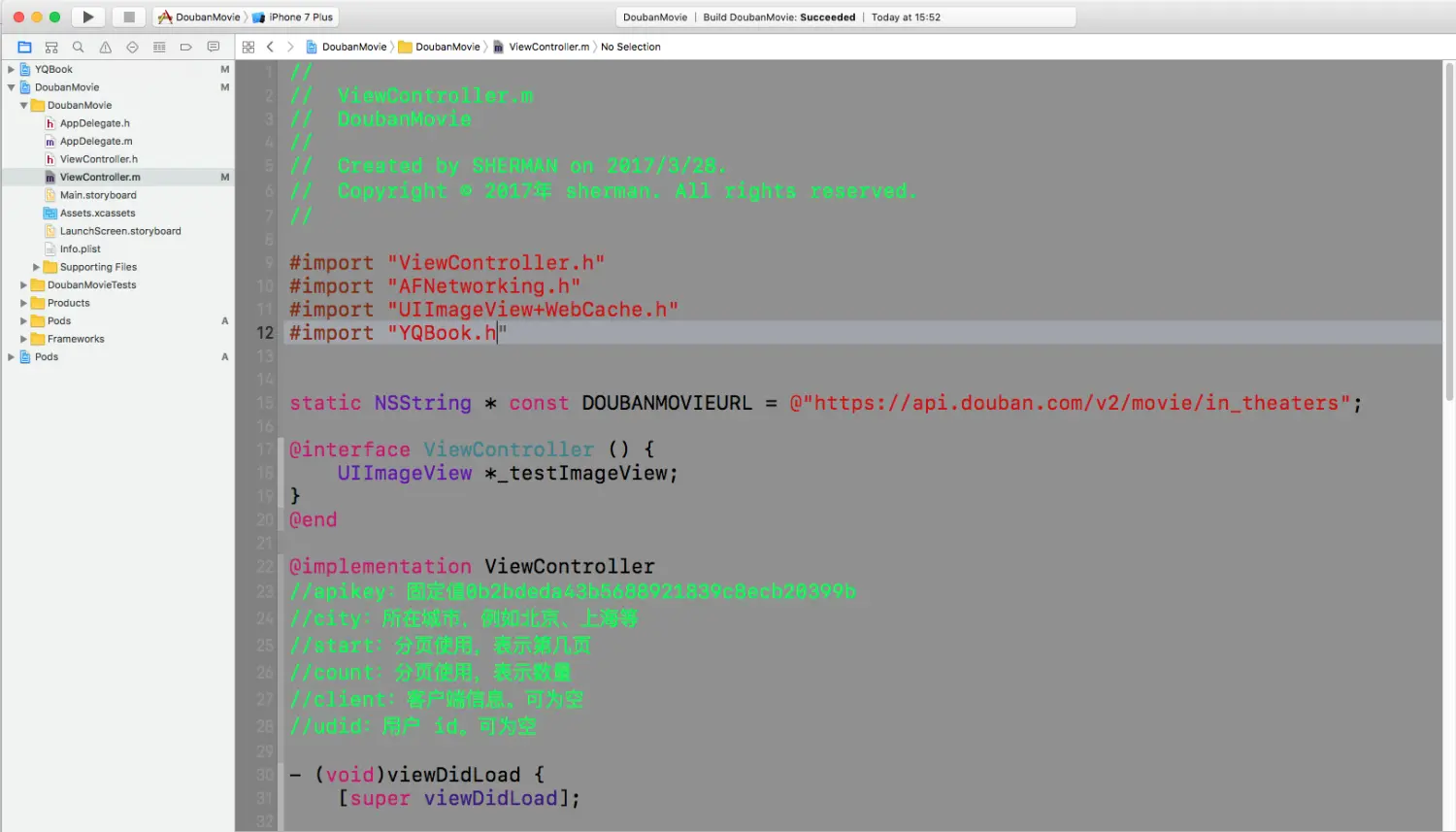This screenshot has height=832, width=1456.
Task: Click the viewDidLoad method signature
Action: [x=417, y=775]
